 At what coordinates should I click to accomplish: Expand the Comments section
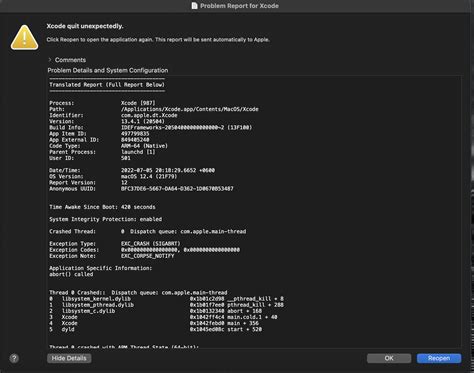[50, 60]
